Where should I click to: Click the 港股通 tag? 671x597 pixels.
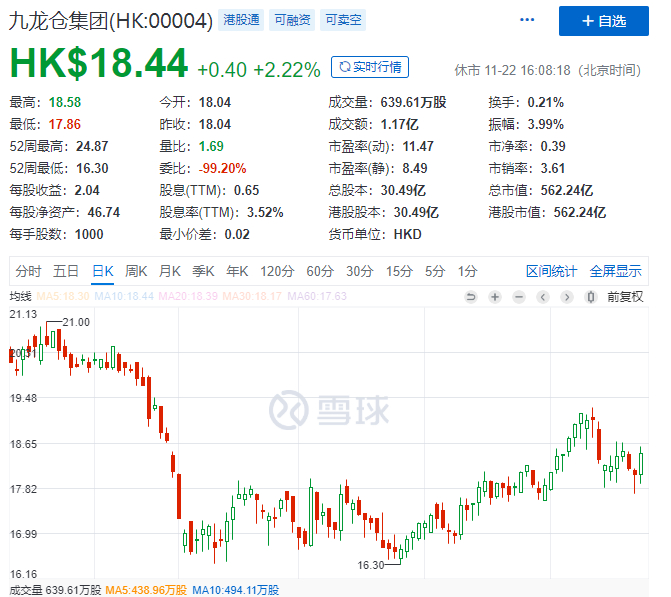[x=241, y=20]
